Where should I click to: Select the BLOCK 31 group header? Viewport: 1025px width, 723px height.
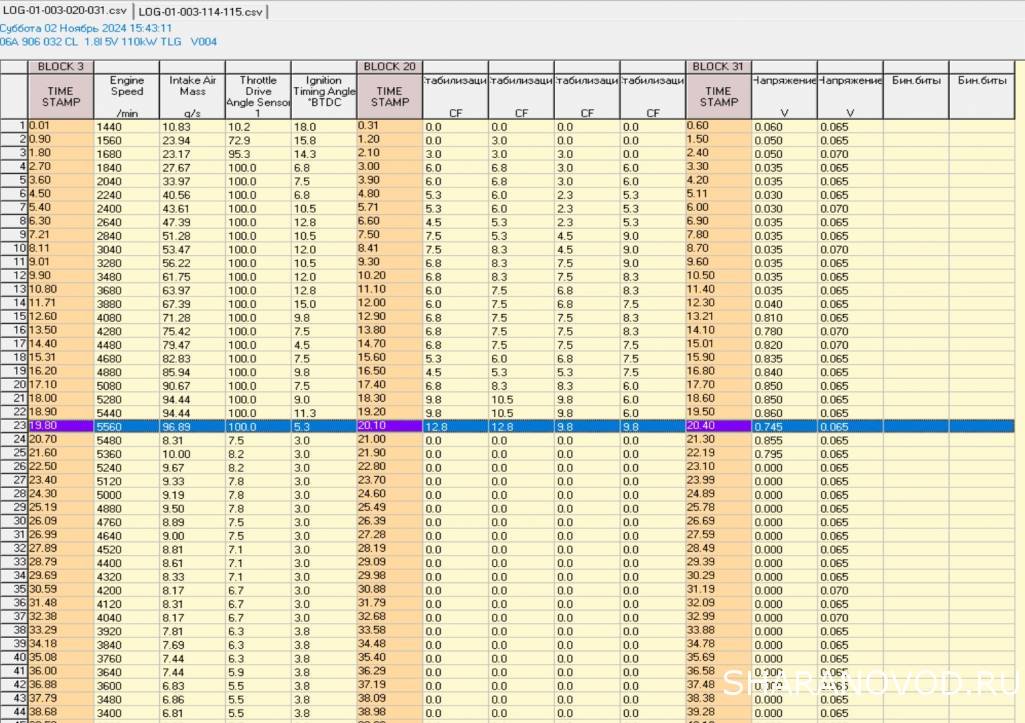718,66
